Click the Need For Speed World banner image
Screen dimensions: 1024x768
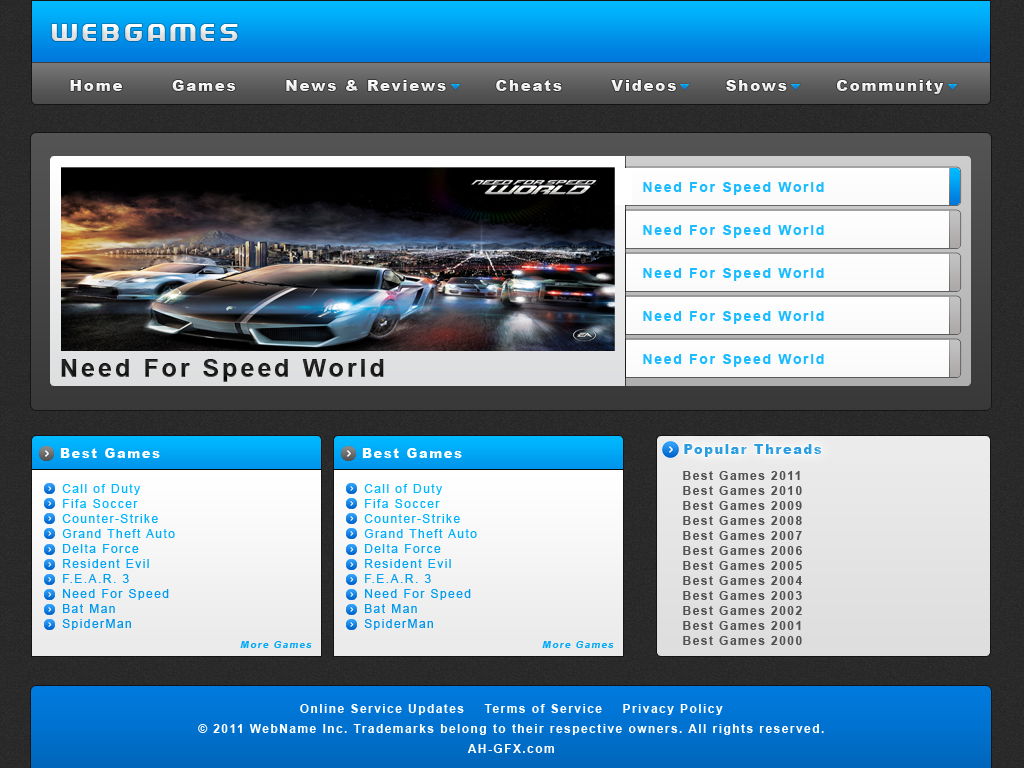click(338, 258)
